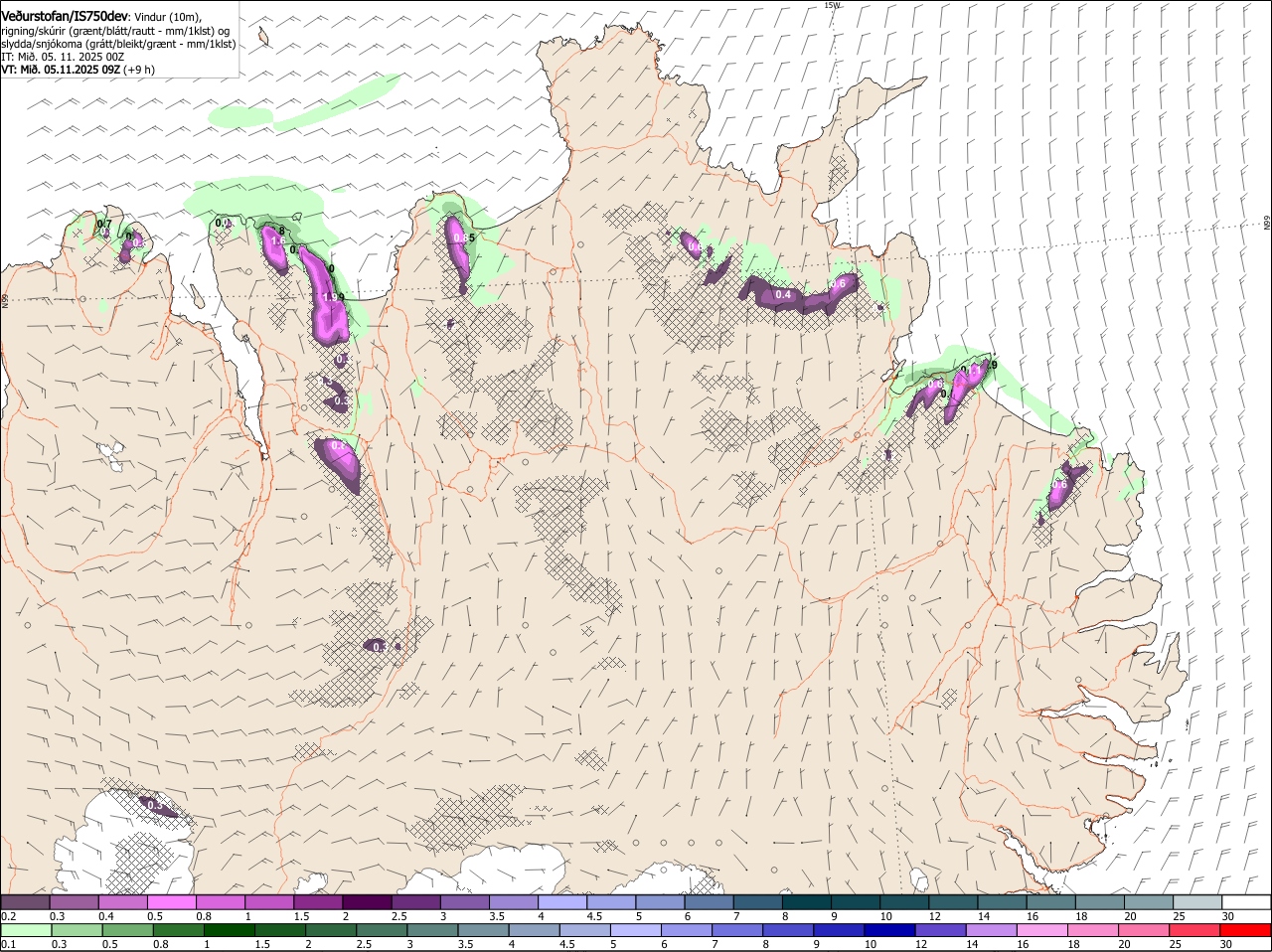
Task: Pick the palest green rain swatch at 0.1
Action: (26, 930)
